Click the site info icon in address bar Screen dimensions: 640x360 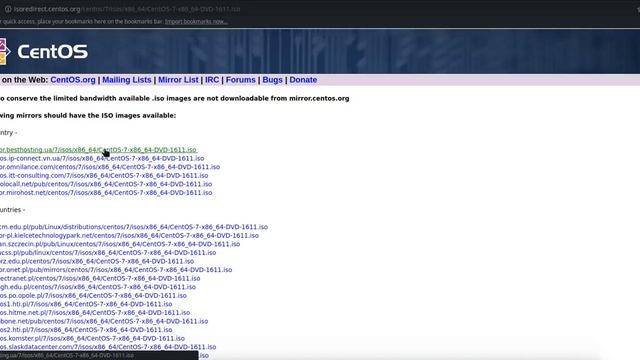[x=8, y=9]
